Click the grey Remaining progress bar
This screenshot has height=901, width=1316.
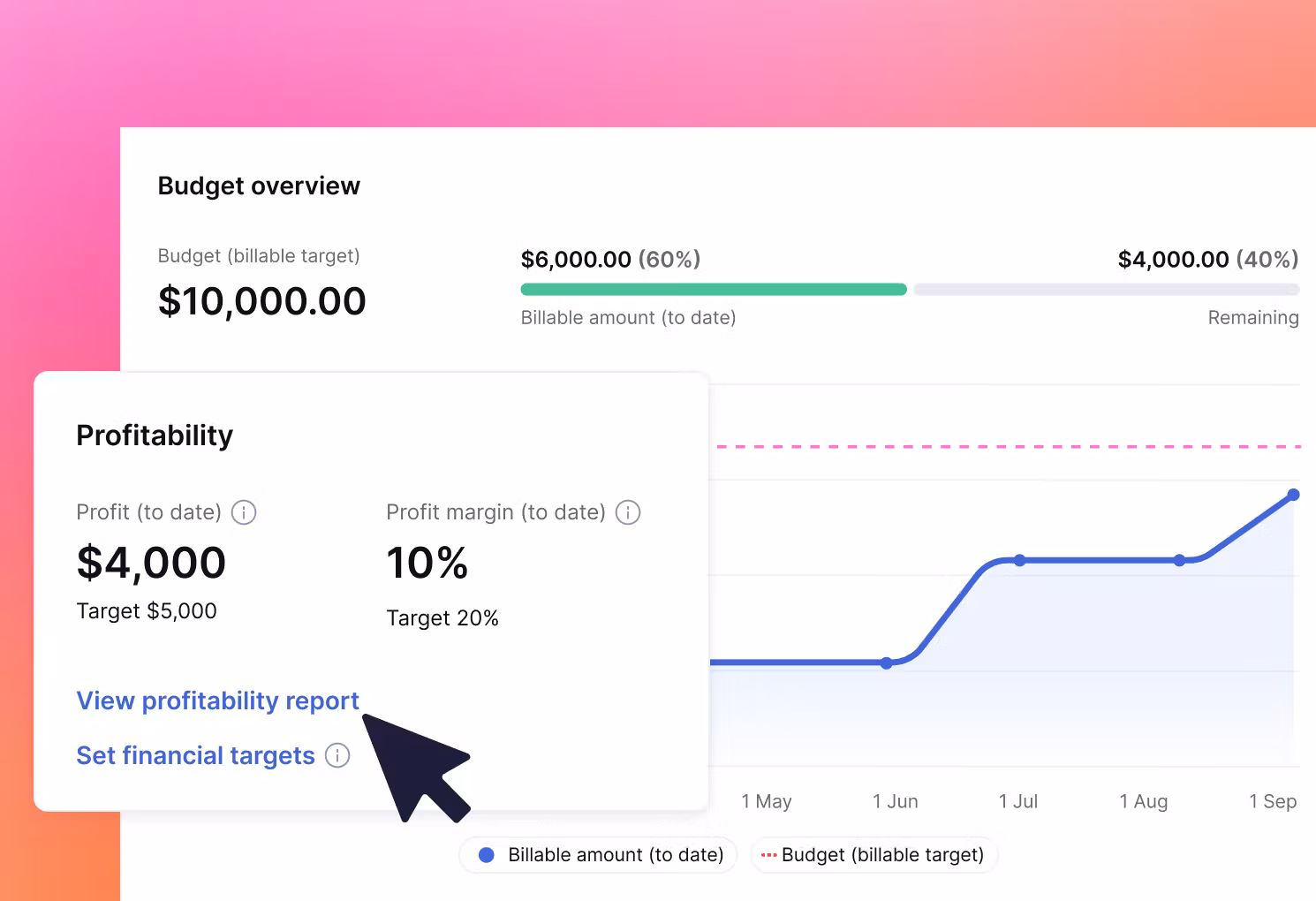(x=1106, y=289)
